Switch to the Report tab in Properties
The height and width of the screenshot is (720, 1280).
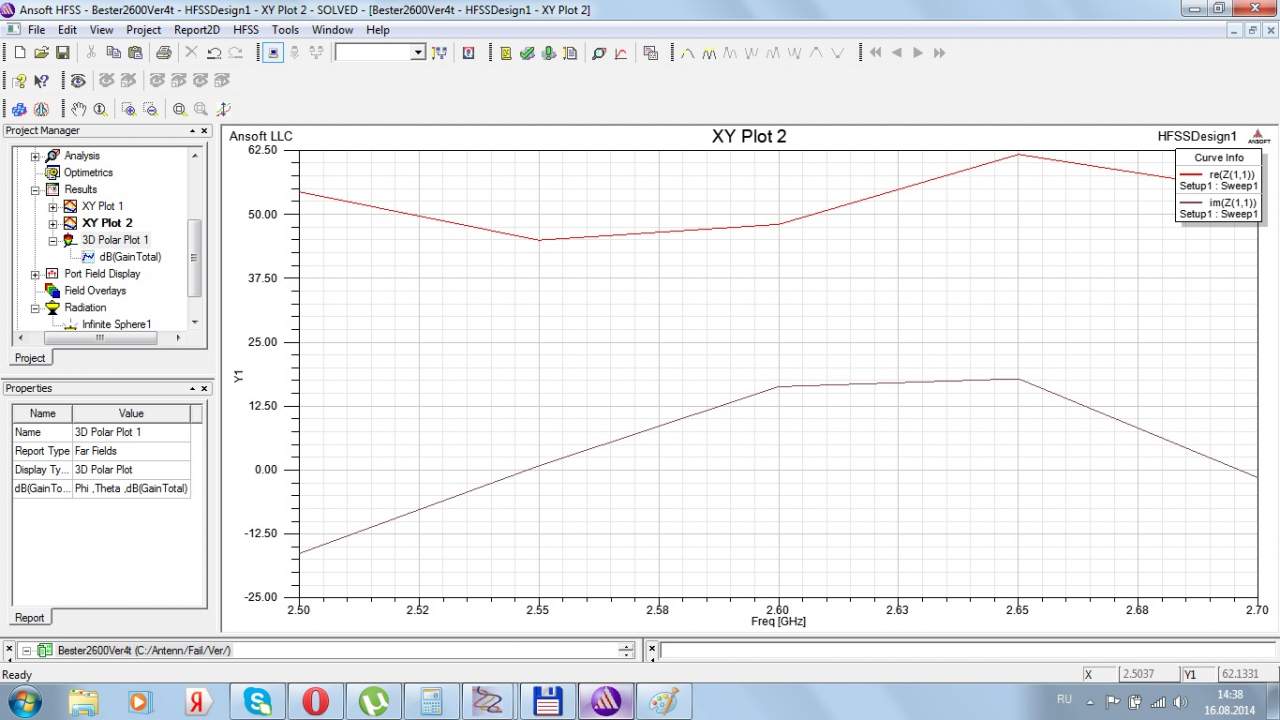click(29, 618)
